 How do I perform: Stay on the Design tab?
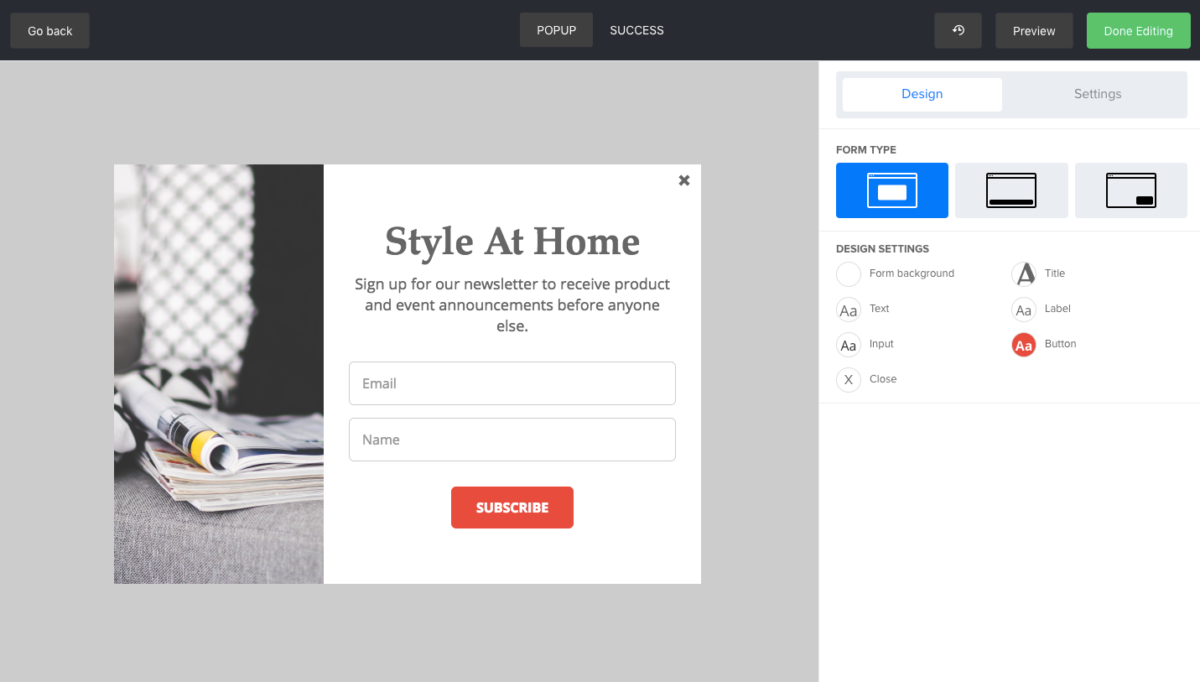tap(921, 93)
